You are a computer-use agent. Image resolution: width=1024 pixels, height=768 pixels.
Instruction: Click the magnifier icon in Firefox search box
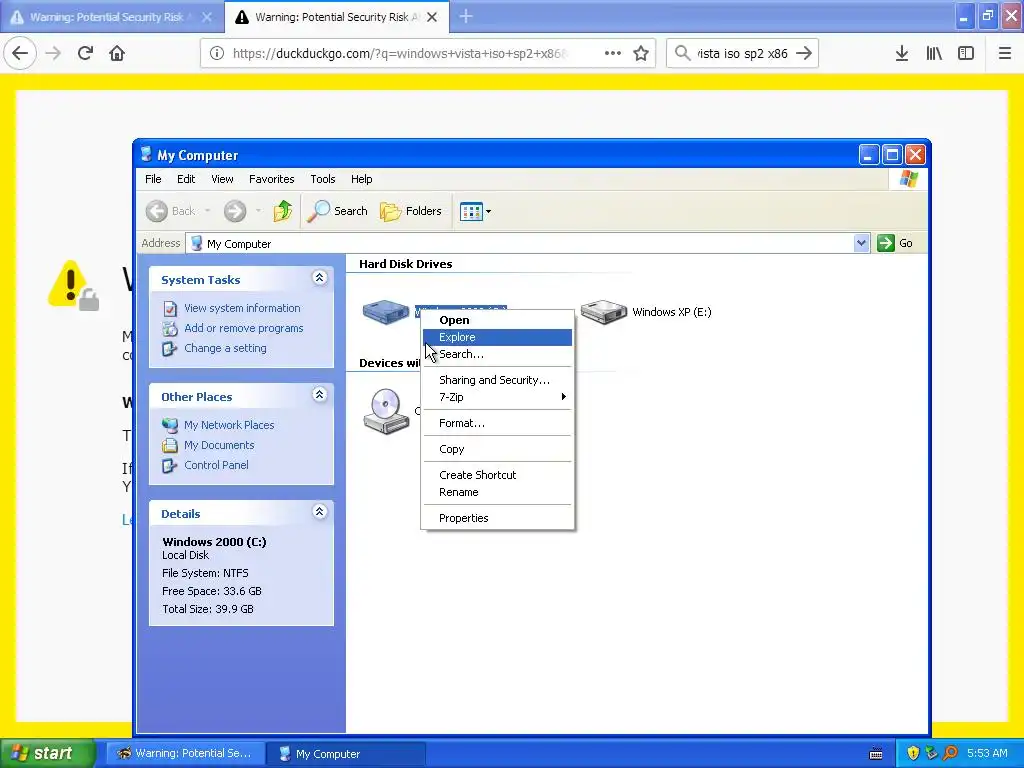[x=682, y=54]
